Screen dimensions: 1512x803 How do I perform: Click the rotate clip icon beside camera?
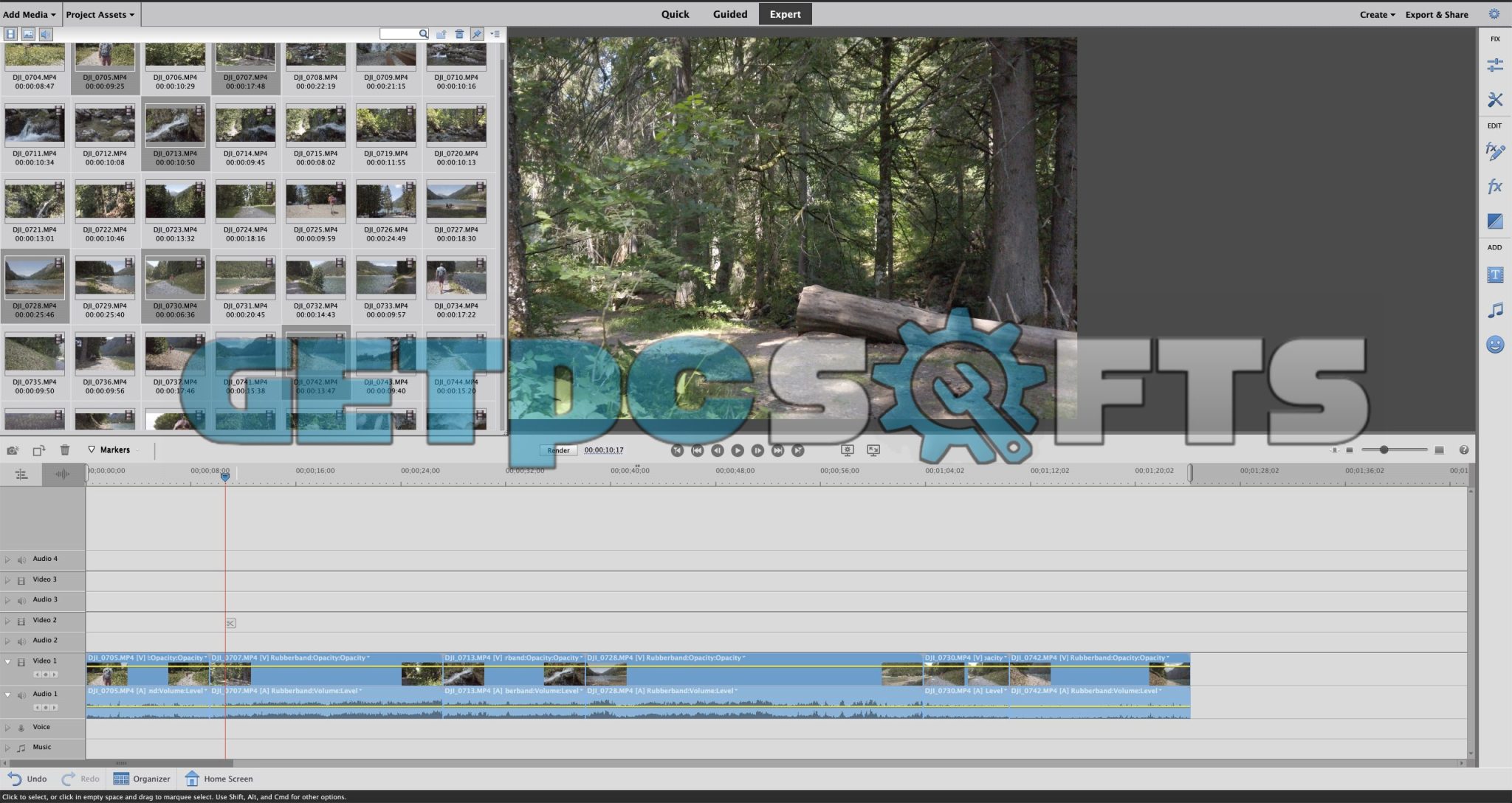coord(38,450)
